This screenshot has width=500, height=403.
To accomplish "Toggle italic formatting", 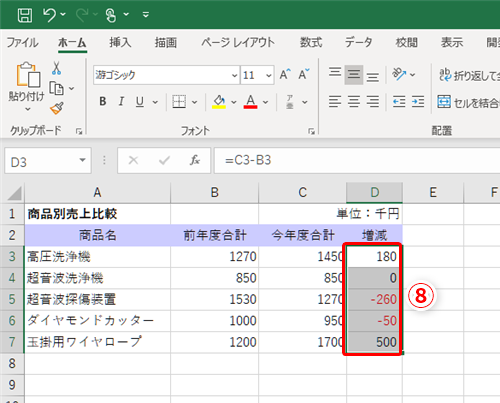I will (121, 101).
